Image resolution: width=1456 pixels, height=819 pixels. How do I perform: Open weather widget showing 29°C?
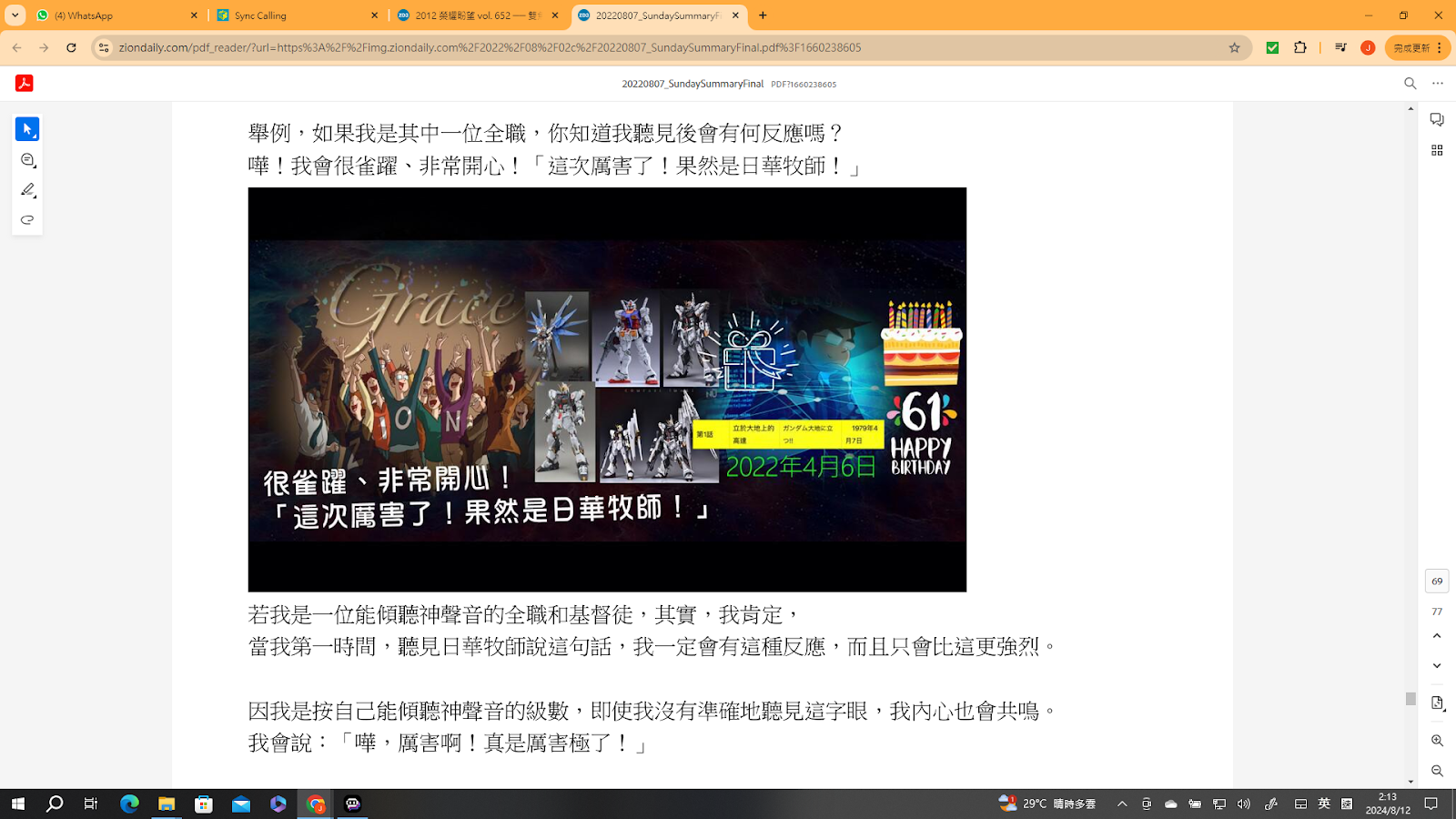(x=1047, y=804)
